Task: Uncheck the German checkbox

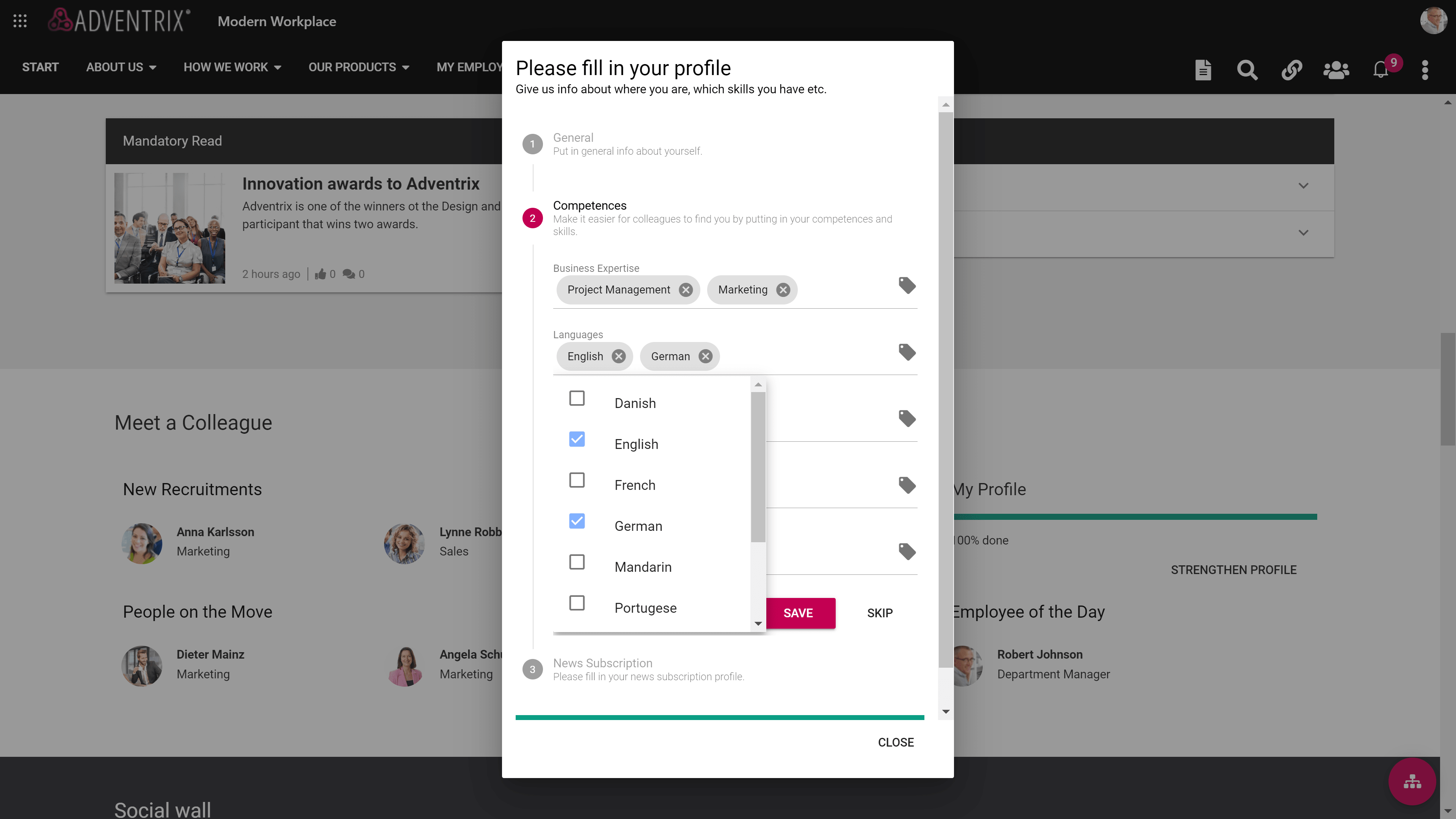Action: coord(576,521)
